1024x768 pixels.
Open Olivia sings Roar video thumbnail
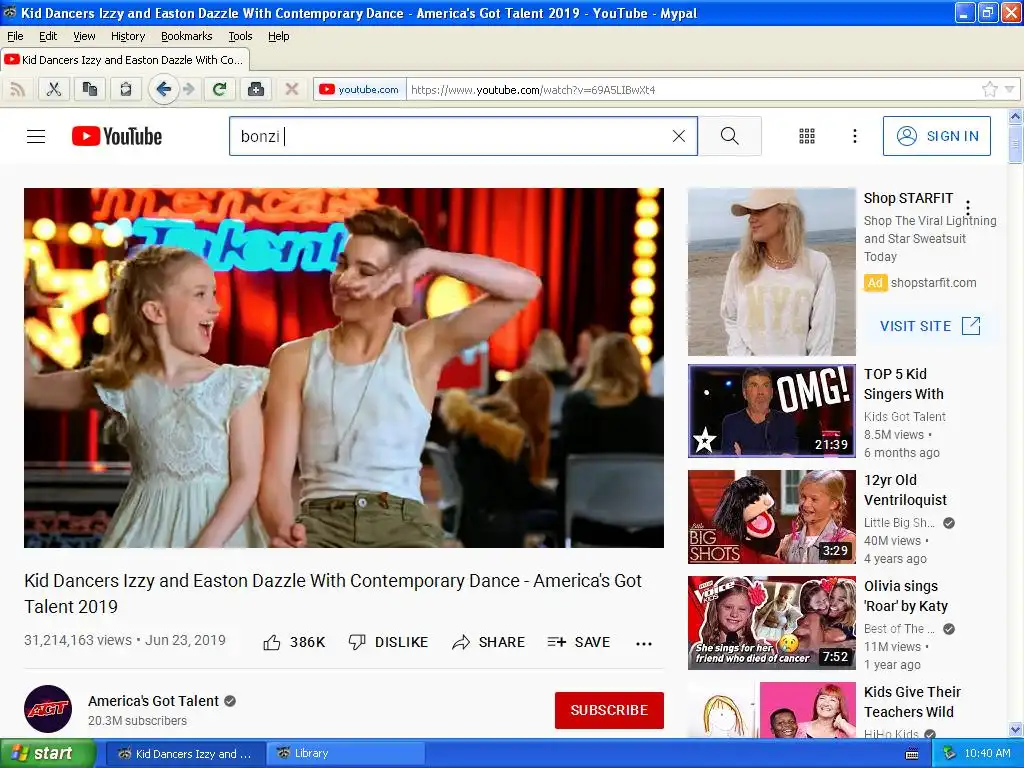[x=771, y=622]
